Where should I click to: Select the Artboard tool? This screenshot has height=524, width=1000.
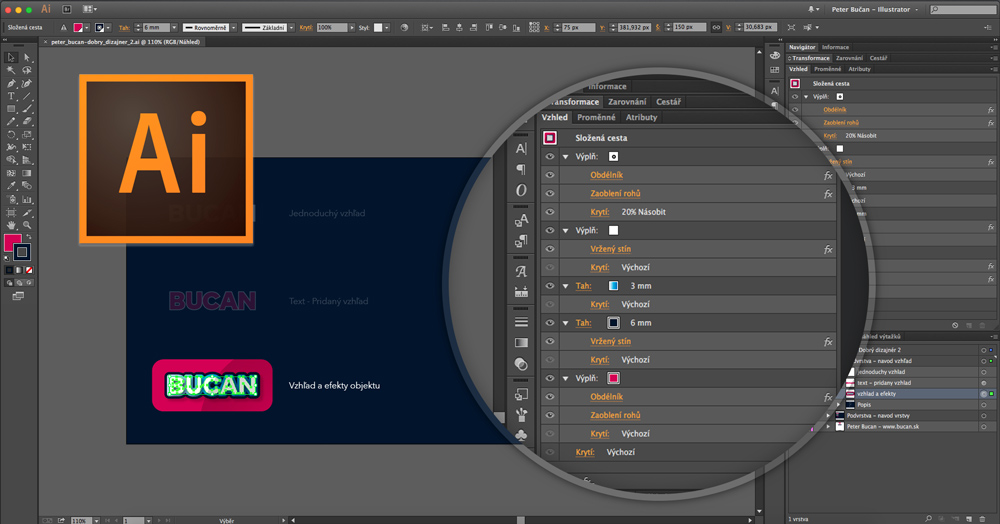(x=11, y=212)
